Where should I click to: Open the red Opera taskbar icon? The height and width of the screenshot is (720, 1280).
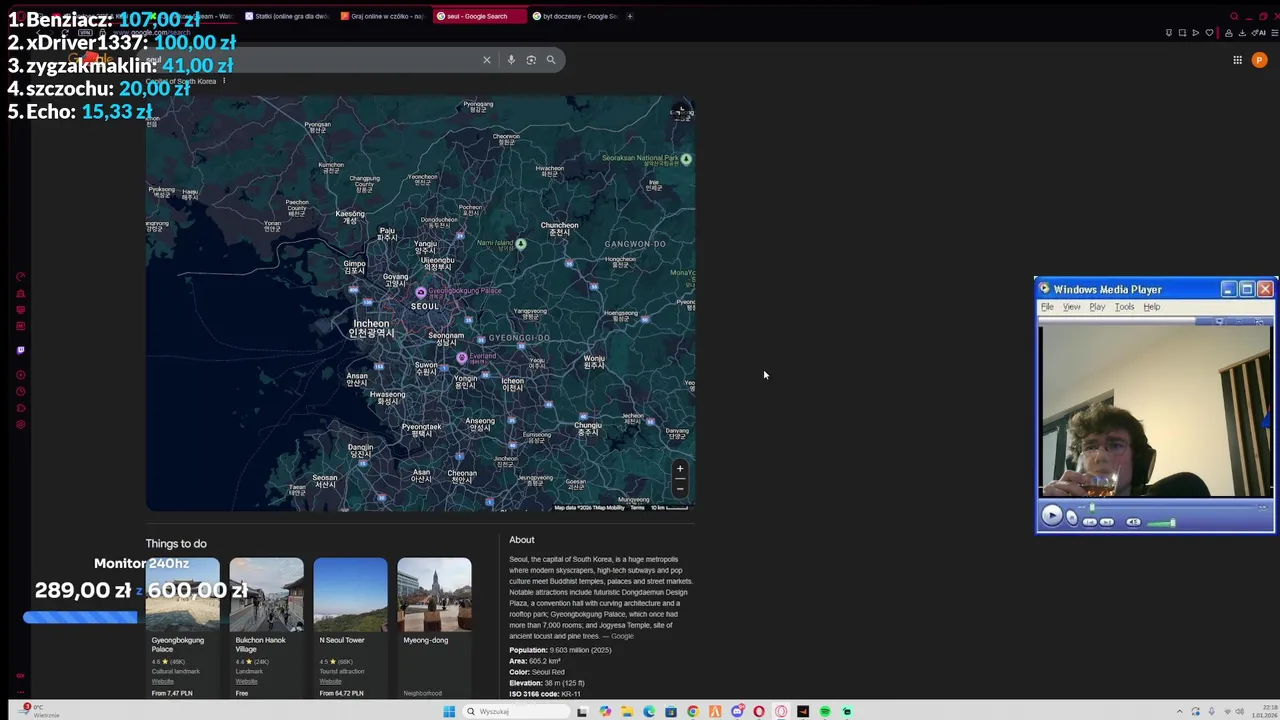[x=759, y=712]
